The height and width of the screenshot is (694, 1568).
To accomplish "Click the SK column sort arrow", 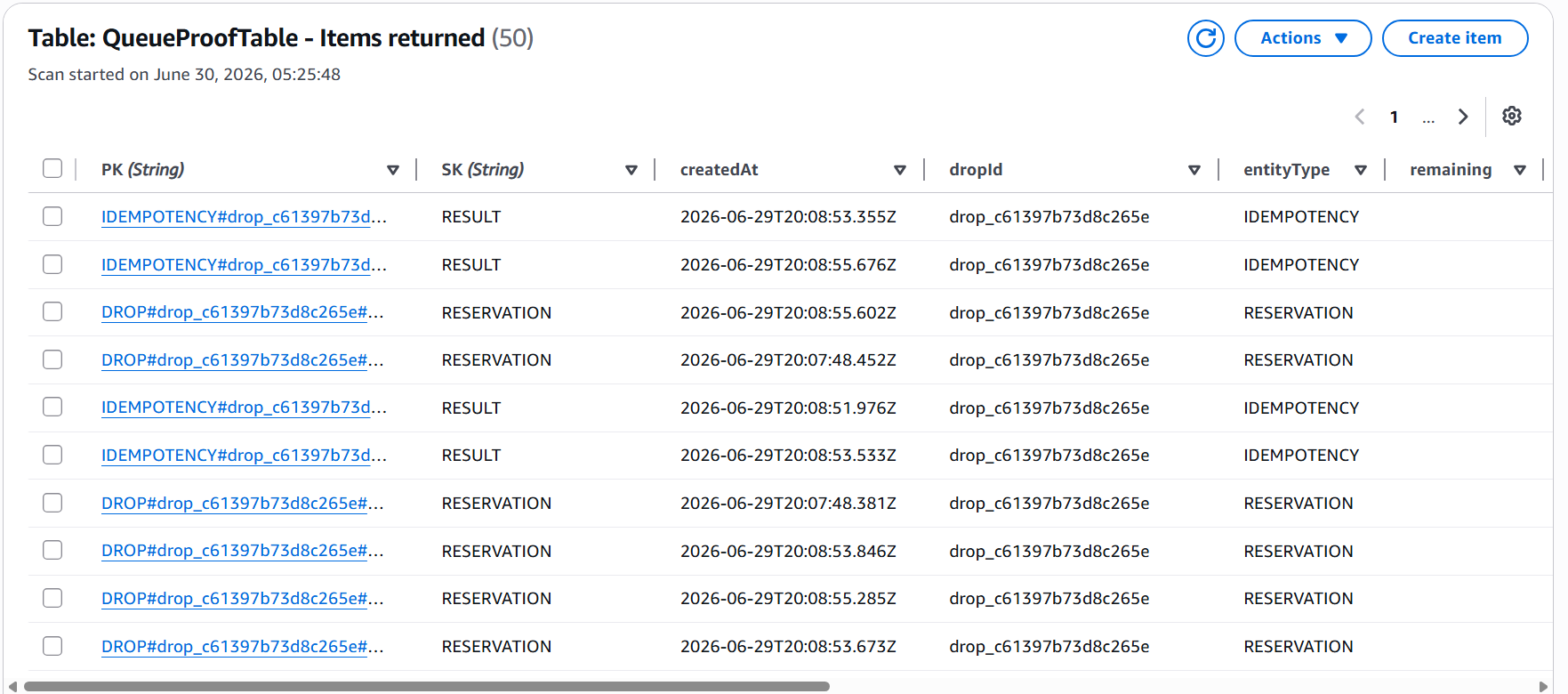I will point(631,170).
